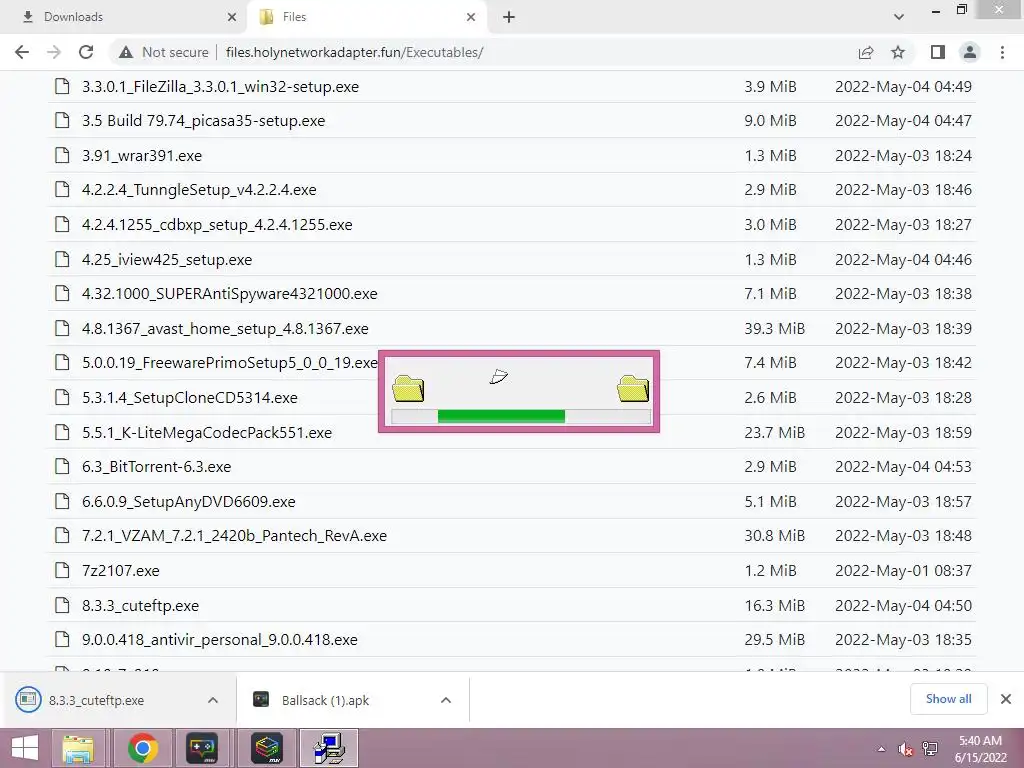Screen dimensions: 1024x768
Task: Expand options arrow for Ballsack (1).apk download
Action: 446,700
